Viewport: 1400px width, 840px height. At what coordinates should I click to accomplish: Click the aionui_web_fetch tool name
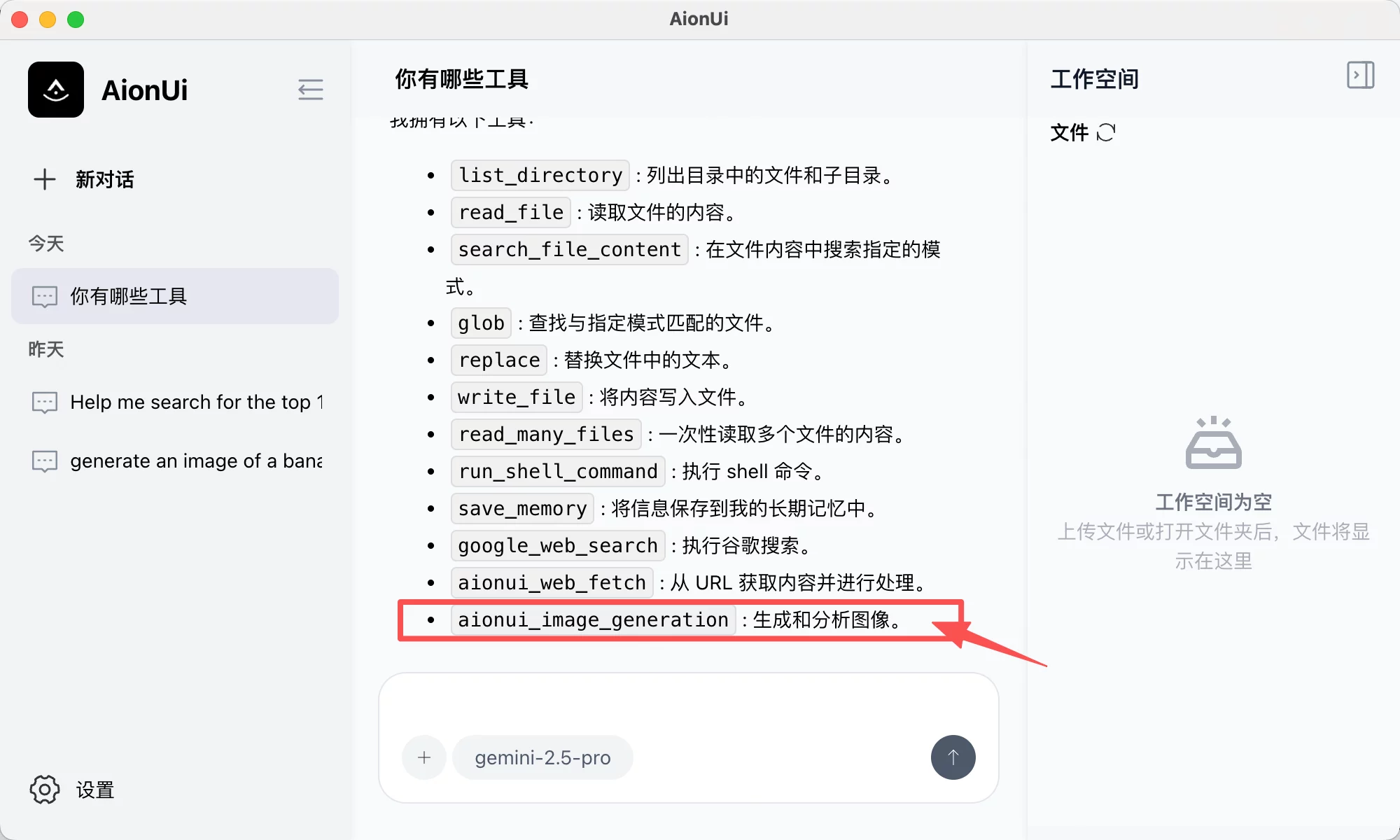pyautogui.click(x=552, y=582)
